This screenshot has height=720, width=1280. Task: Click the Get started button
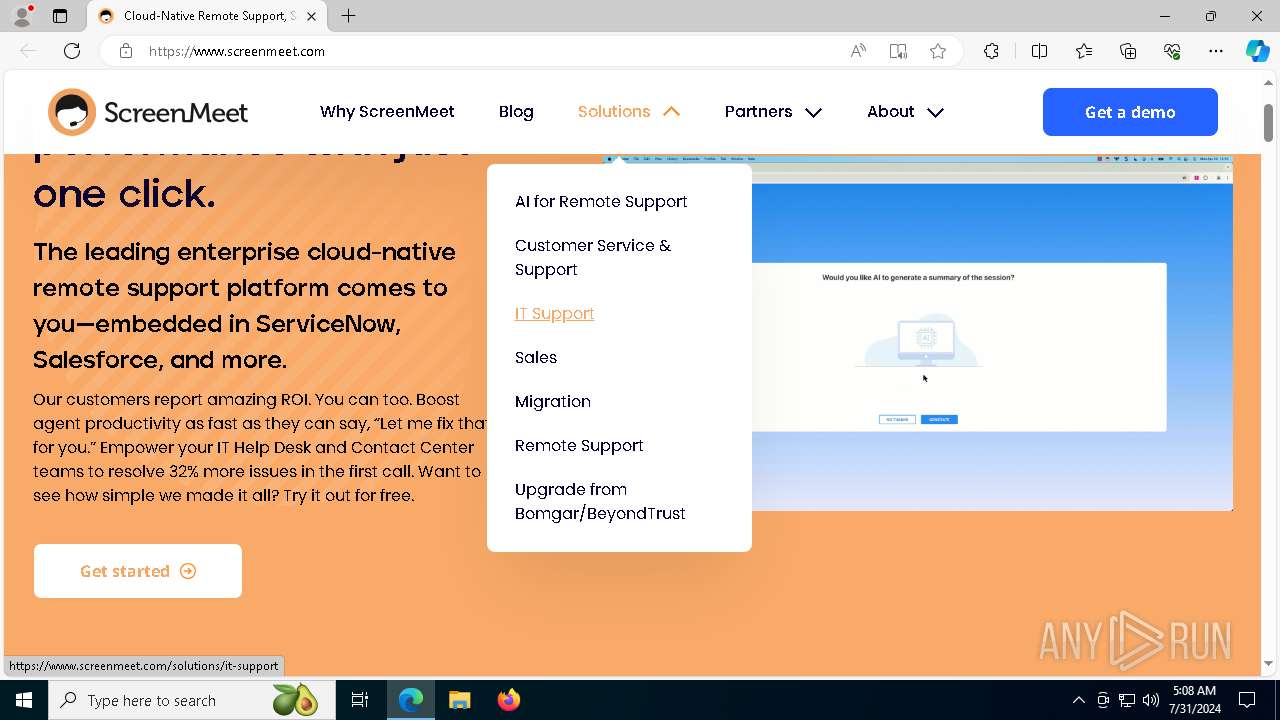[138, 571]
